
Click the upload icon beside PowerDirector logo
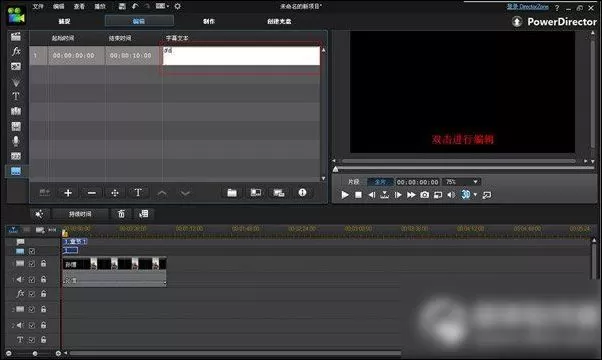(x=517, y=21)
